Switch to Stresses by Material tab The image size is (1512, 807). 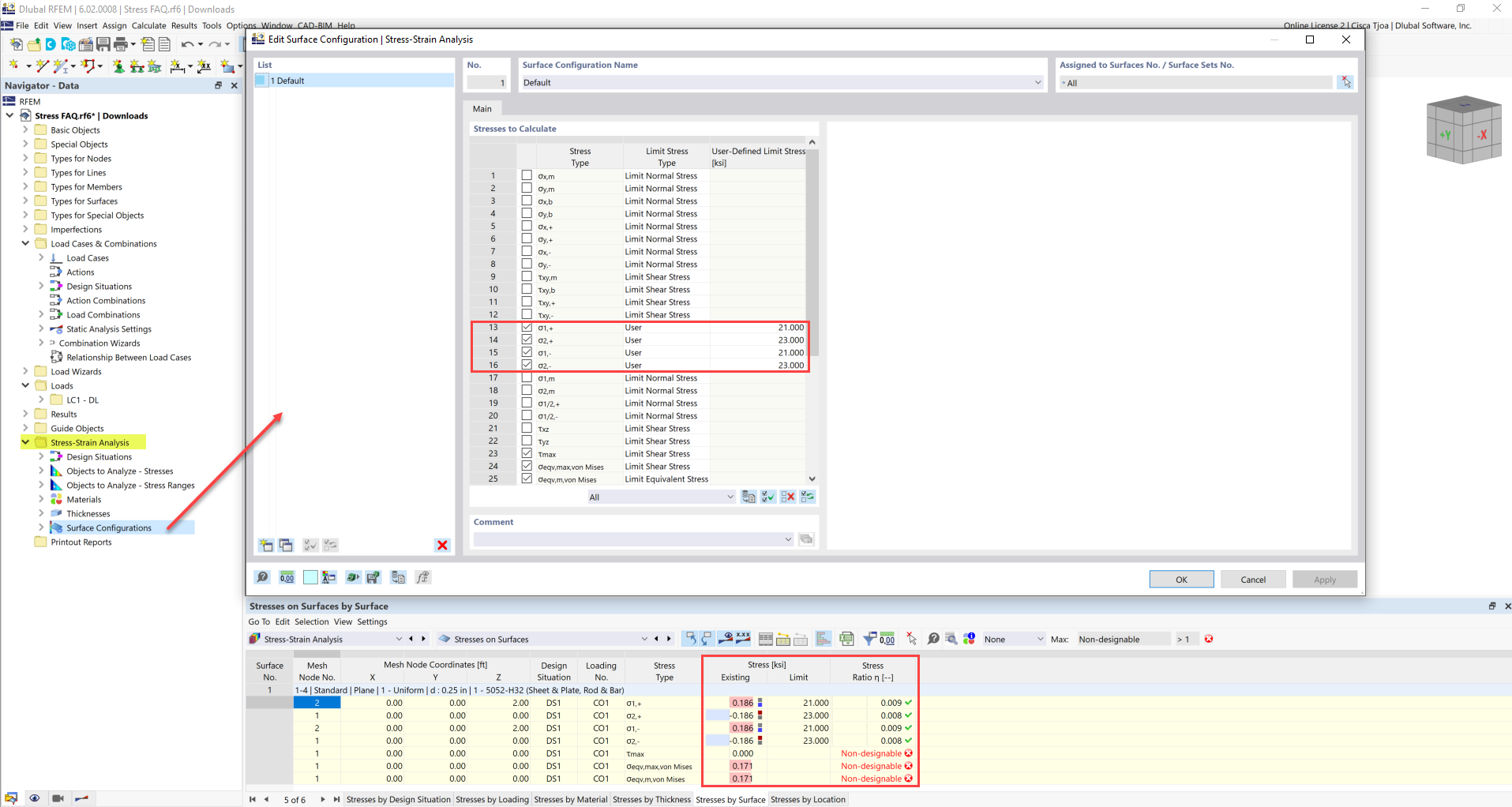pyautogui.click(x=570, y=799)
